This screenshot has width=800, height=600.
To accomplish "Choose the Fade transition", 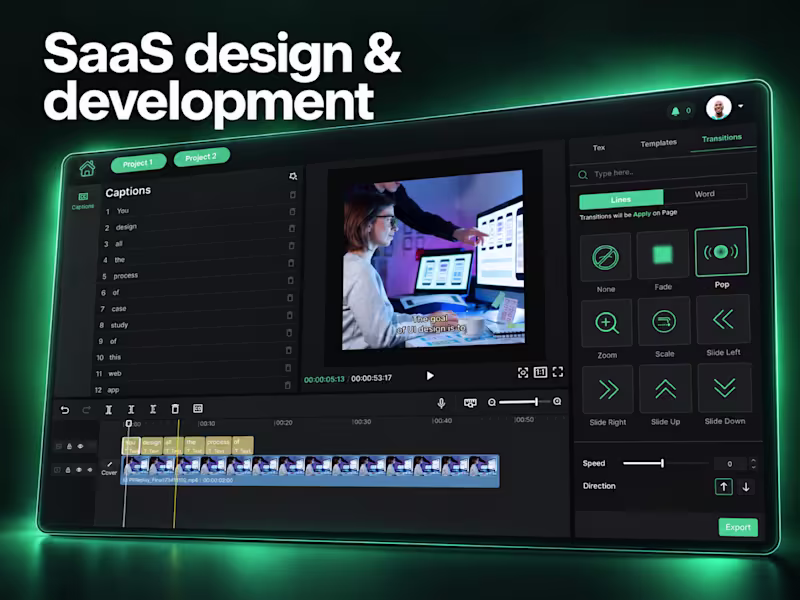I will pyautogui.click(x=663, y=254).
